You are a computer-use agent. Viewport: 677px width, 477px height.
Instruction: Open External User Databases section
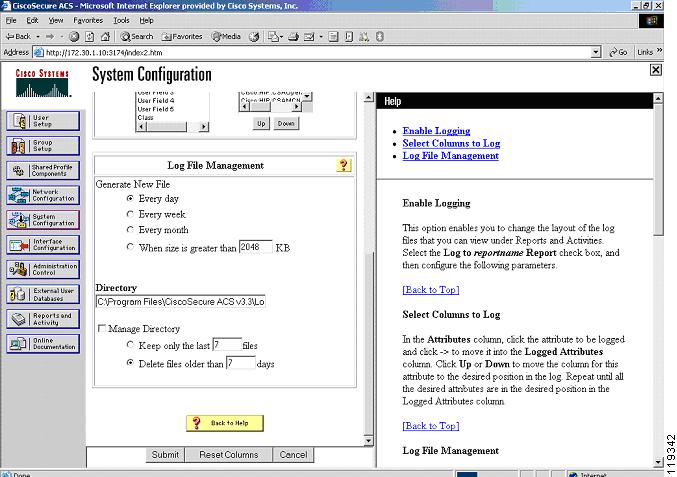43,294
